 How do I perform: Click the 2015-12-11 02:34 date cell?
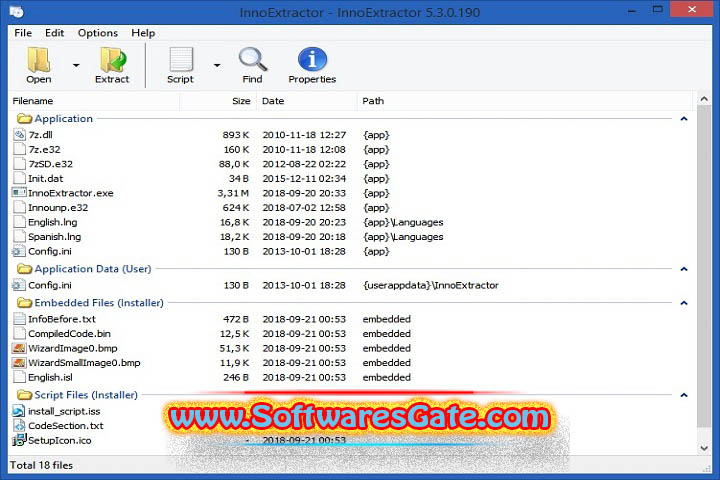pyautogui.click(x=304, y=178)
